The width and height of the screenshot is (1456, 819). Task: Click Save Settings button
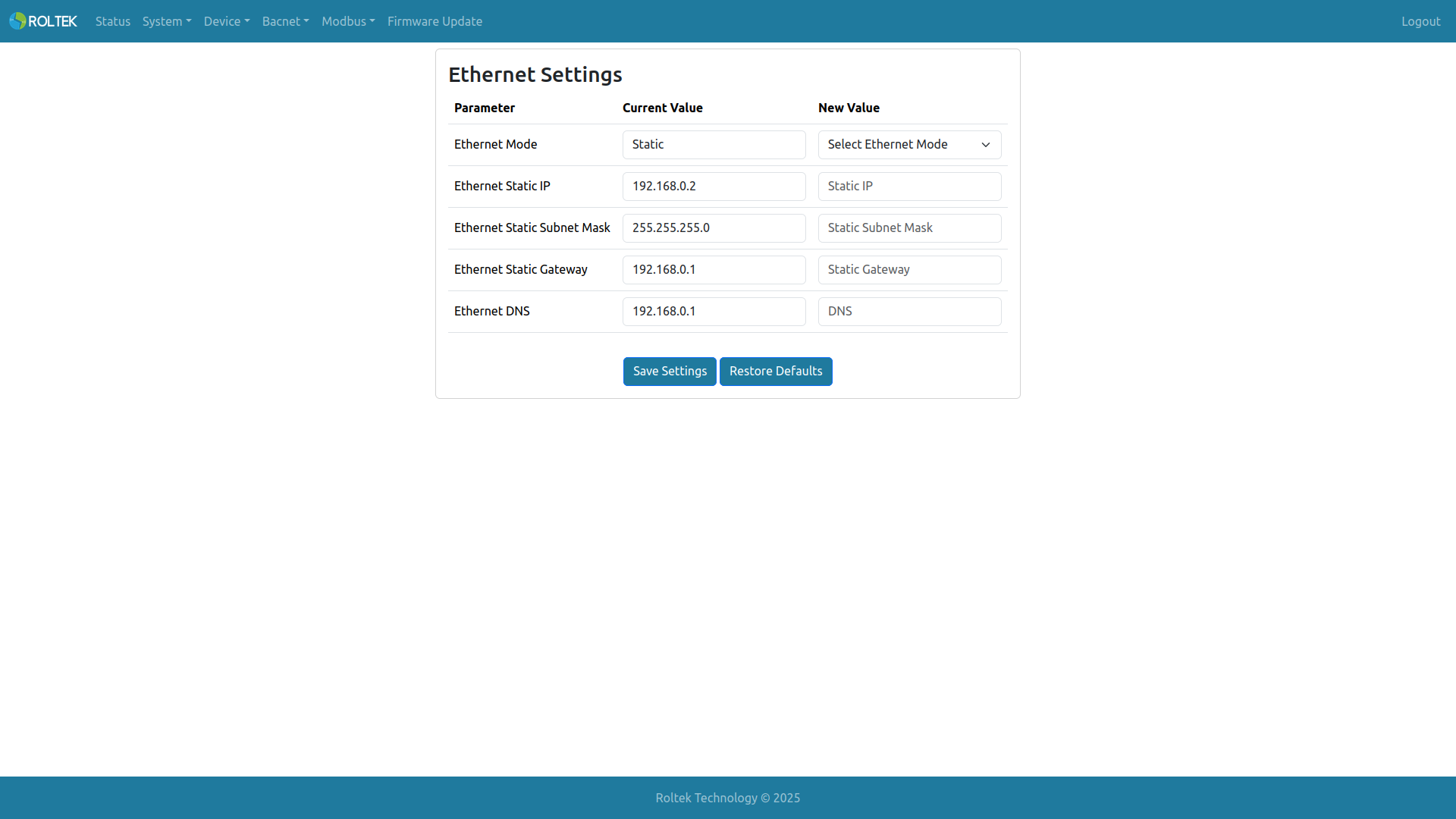670,372
